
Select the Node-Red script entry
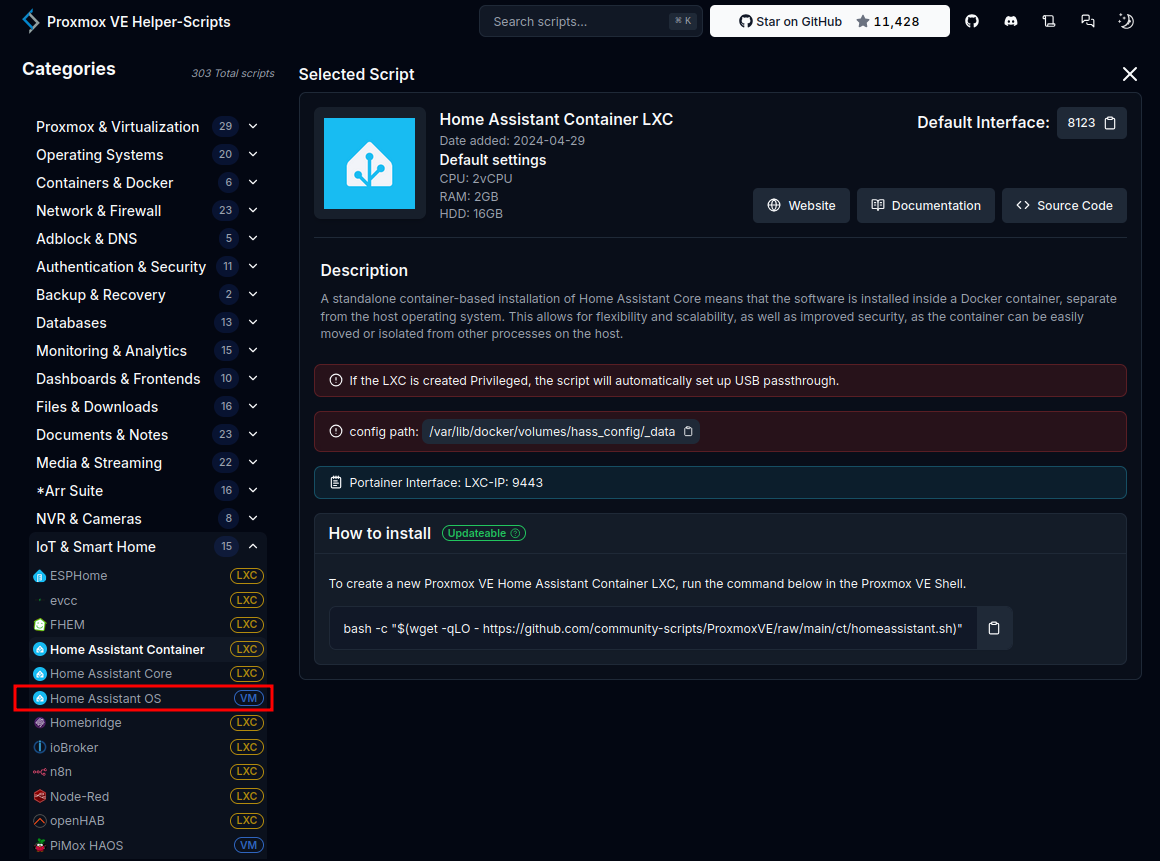pos(79,796)
